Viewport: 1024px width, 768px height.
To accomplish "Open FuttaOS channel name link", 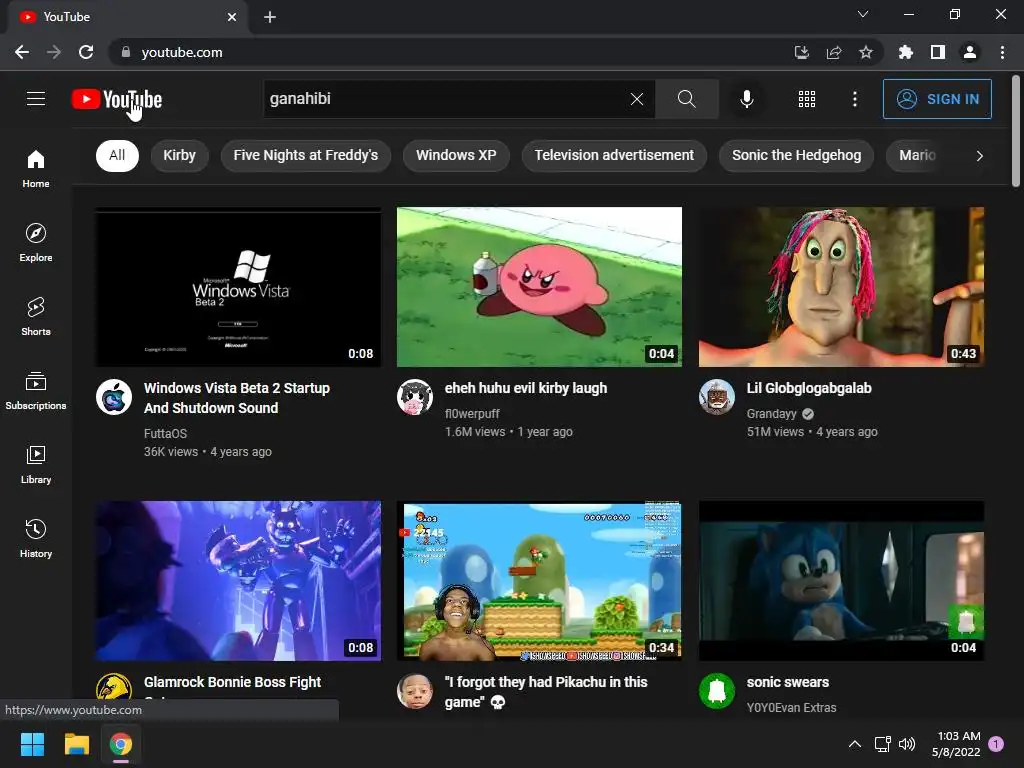I will click(x=165, y=434).
